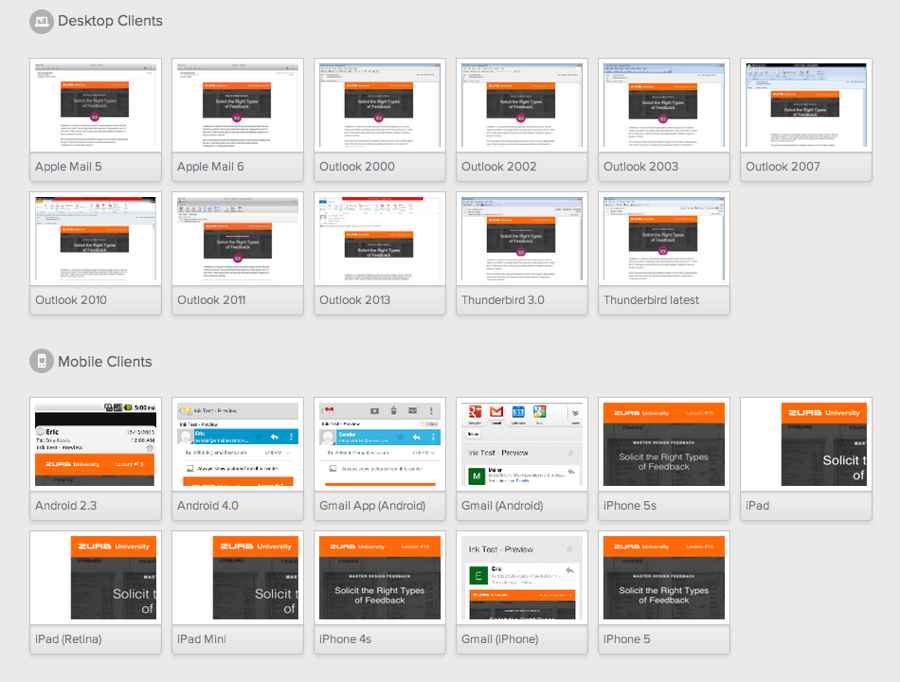Open the iPhone 5 preview thumbnail
Image resolution: width=900 pixels, height=682 pixels.
click(x=664, y=578)
